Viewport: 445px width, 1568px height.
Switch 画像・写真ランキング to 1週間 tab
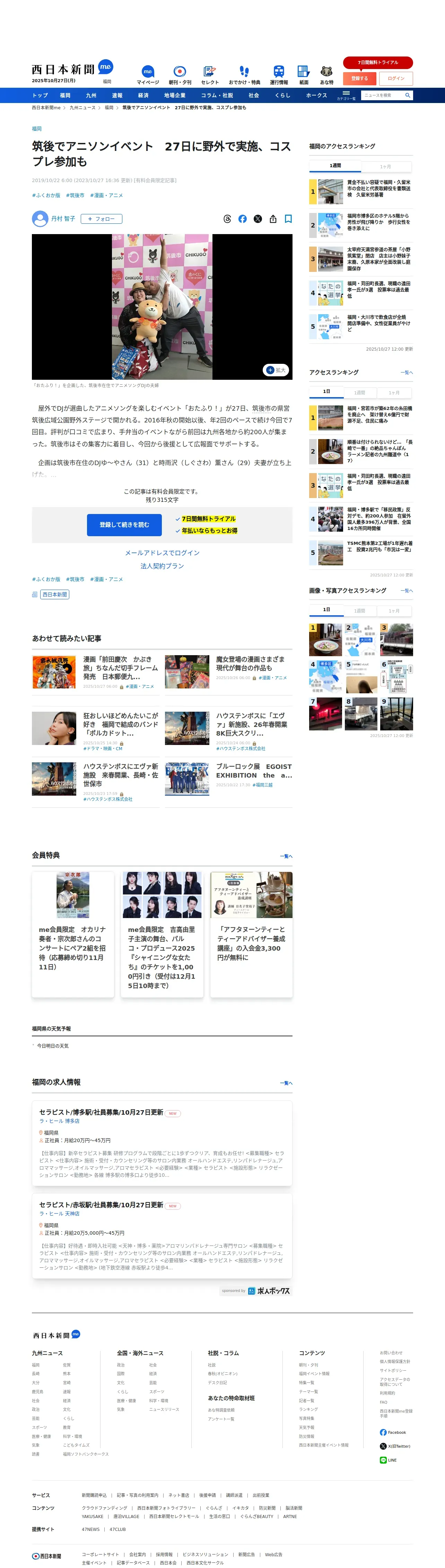tap(360, 610)
